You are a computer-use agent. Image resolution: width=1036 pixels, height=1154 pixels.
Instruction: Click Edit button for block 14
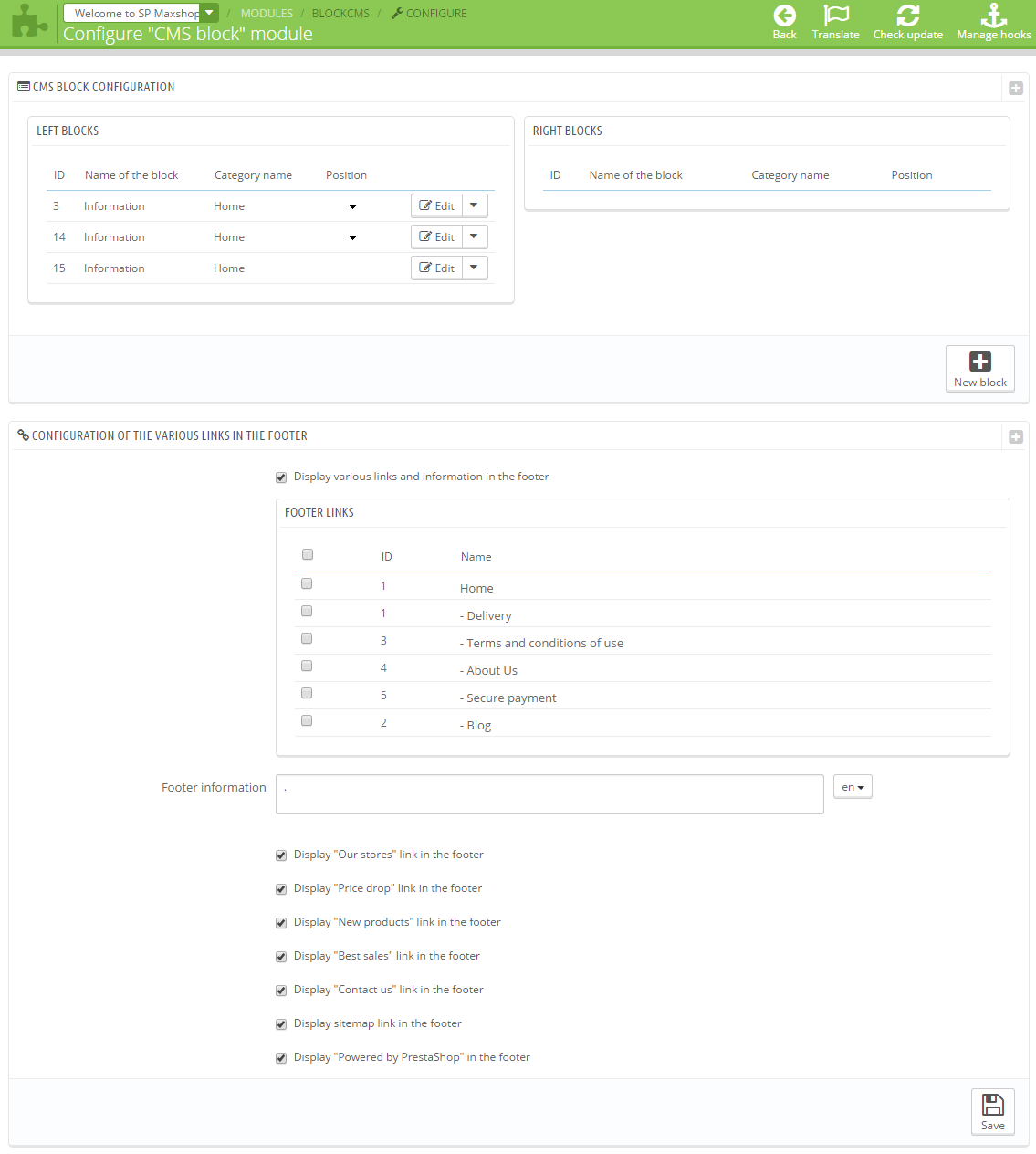coord(437,236)
